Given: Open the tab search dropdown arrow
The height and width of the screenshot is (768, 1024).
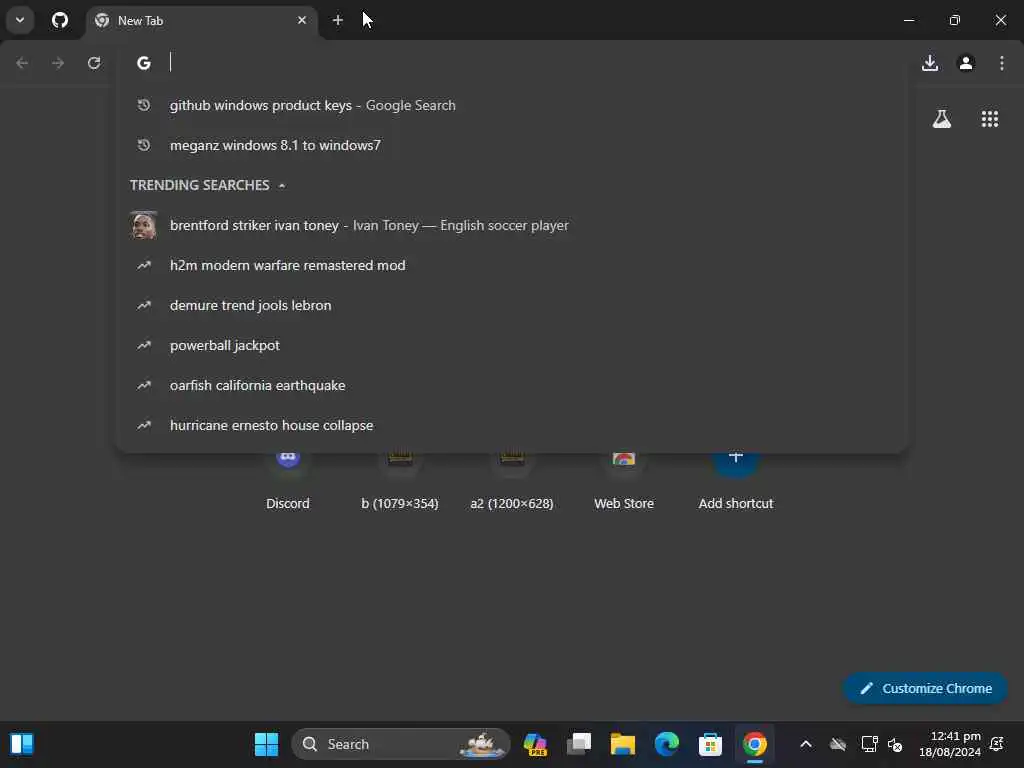Looking at the screenshot, I should click(x=20, y=20).
